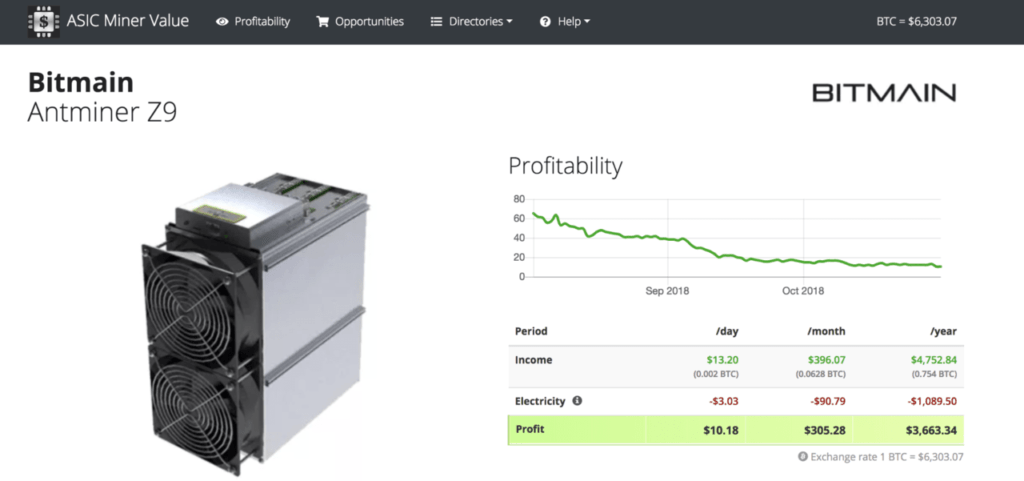The width and height of the screenshot is (1024, 481).
Task: Click the $13.20 daily income value
Action: (x=722, y=360)
